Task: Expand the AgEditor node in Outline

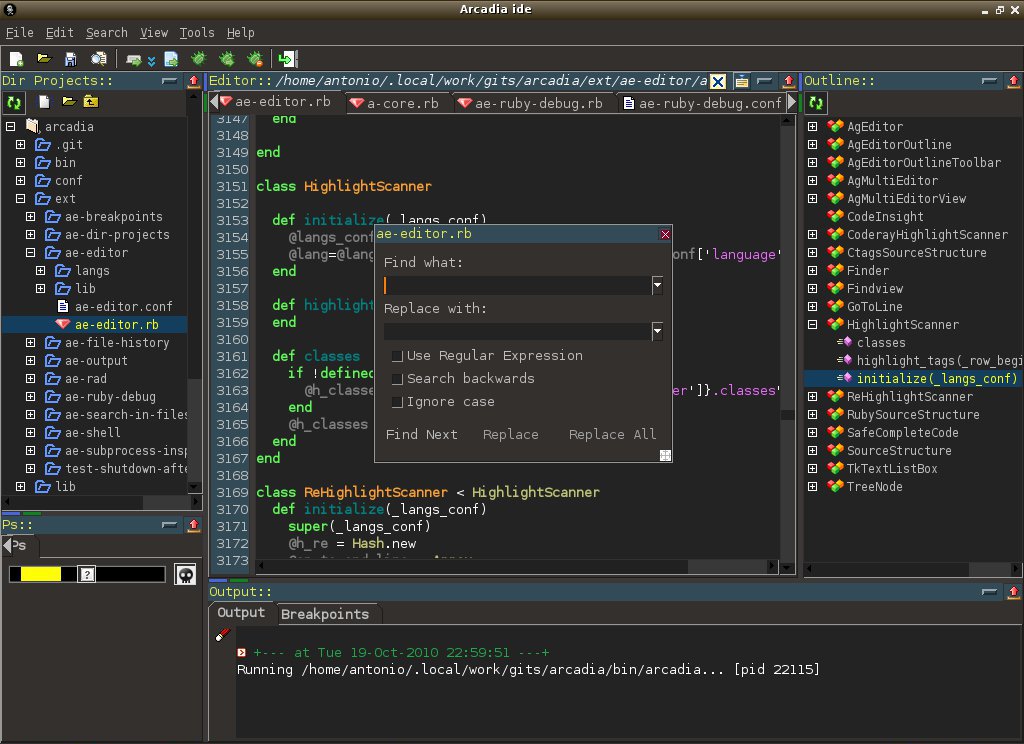Action: tap(813, 127)
